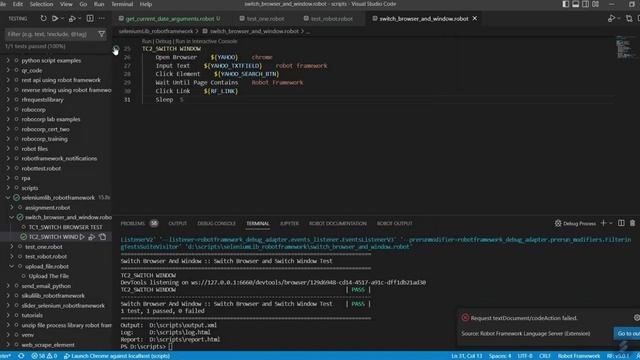Open the Debug Console tab
This screenshot has height=360, width=640.
216,223
